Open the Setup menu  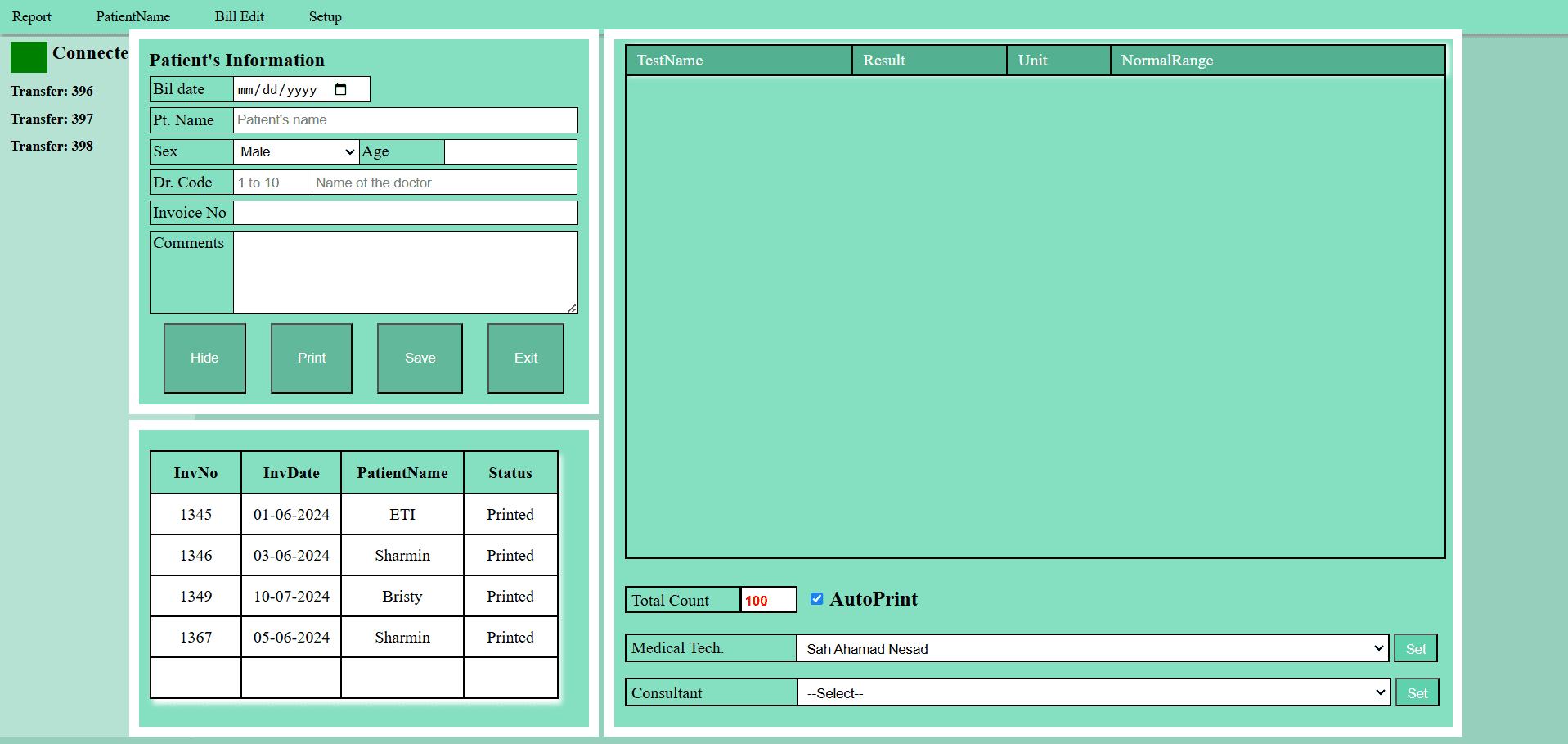coord(326,16)
